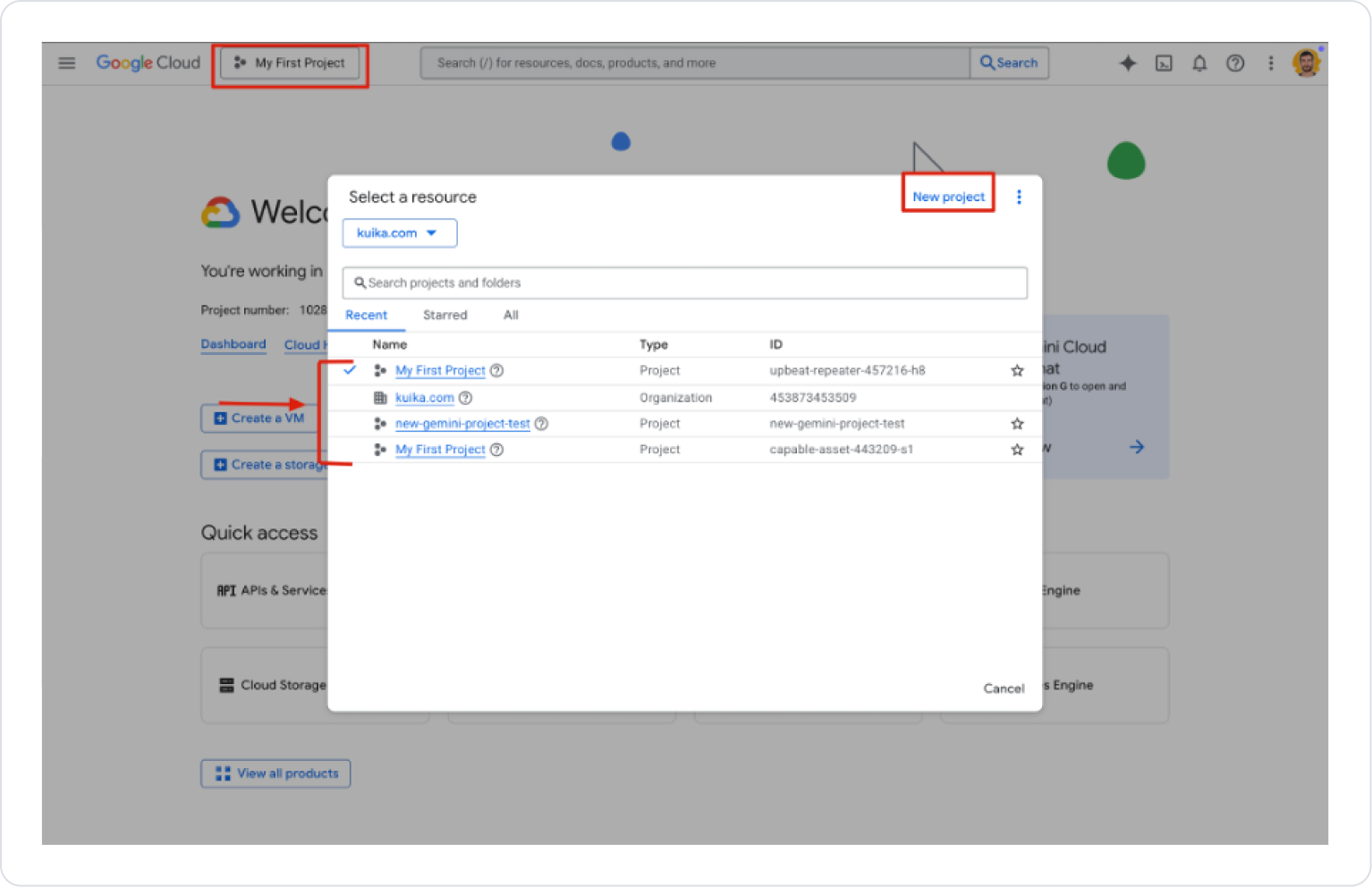
Task: Star the upbeat-repeater-457216-h8 project
Action: coord(1017,371)
